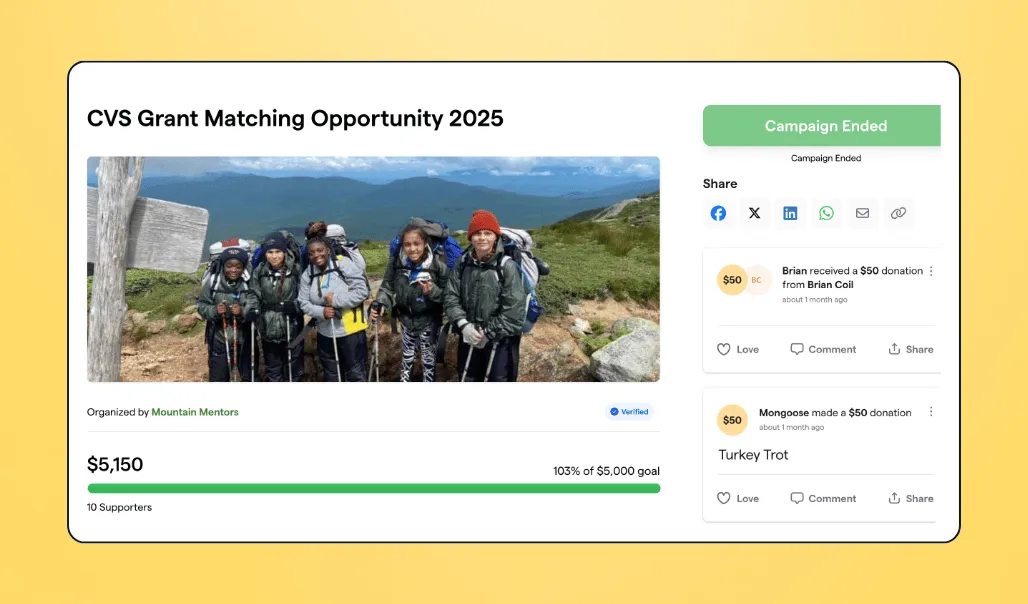Click the Turkey Trot donation message
This screenshot has height=604, width=1028.
(x=753, y=455)
